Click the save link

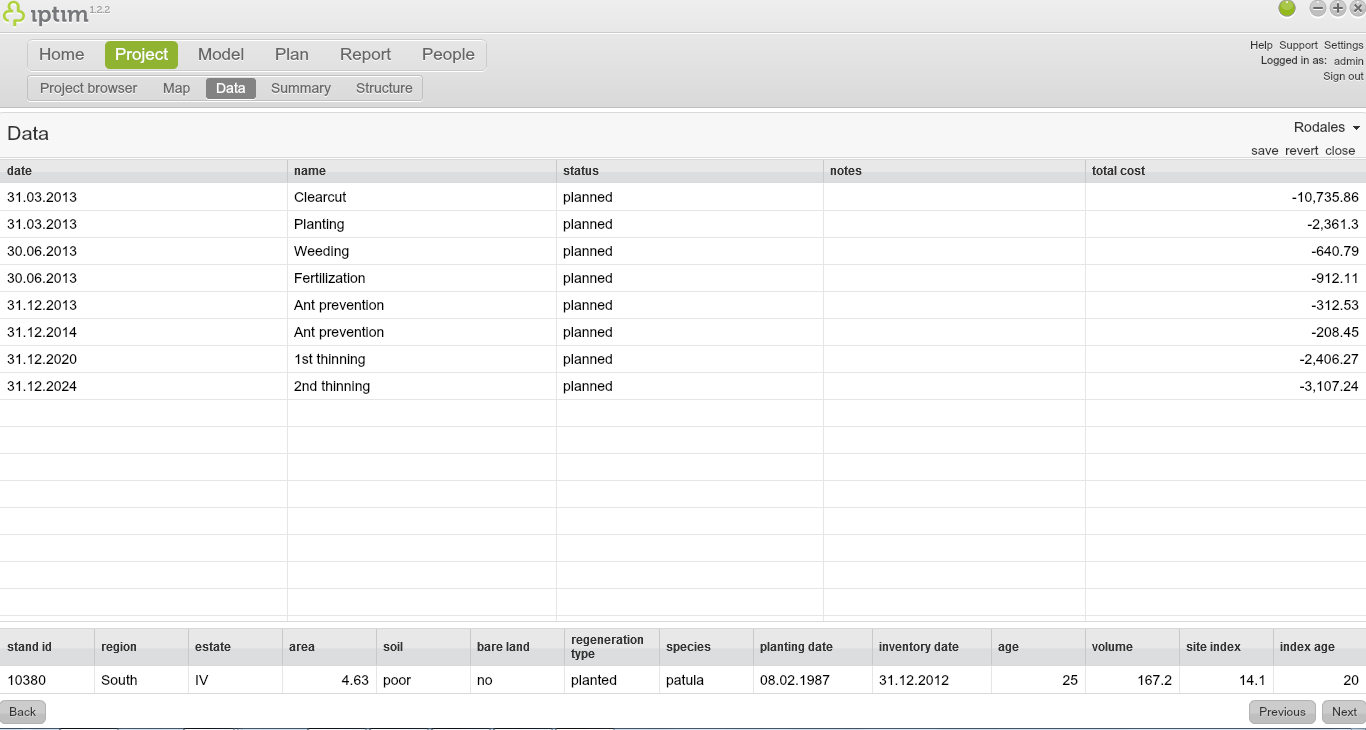pos(1264,150)
